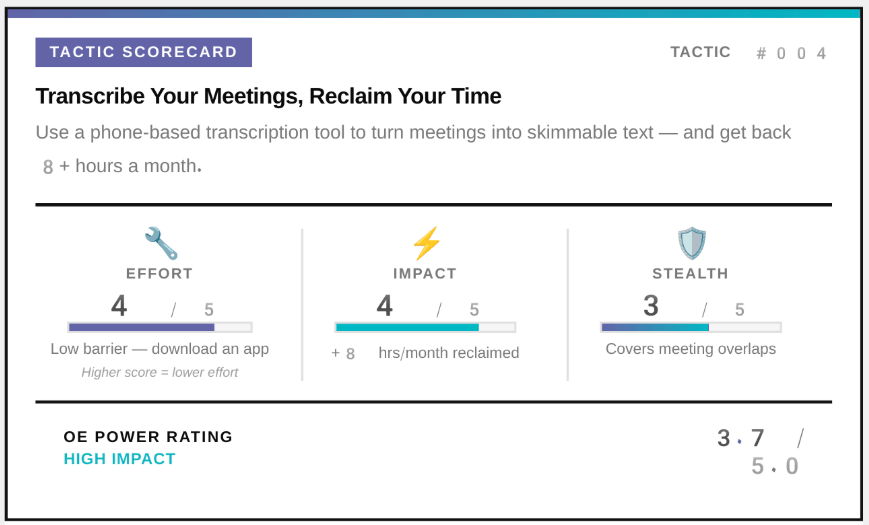The image size is (869, 525).
Task: Select the Tactic #004 label
Action: tap(748, 53)
